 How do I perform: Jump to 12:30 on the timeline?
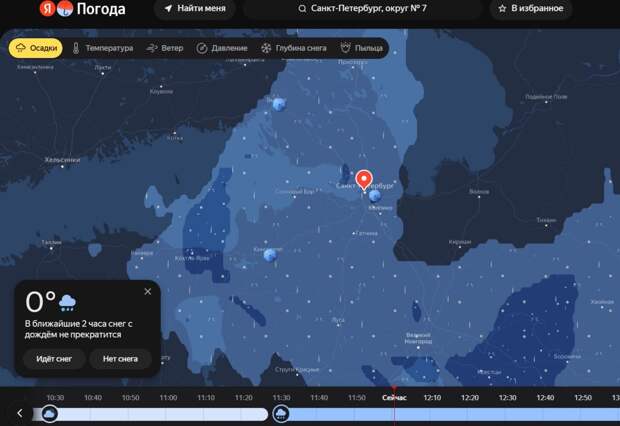[507, 397]
